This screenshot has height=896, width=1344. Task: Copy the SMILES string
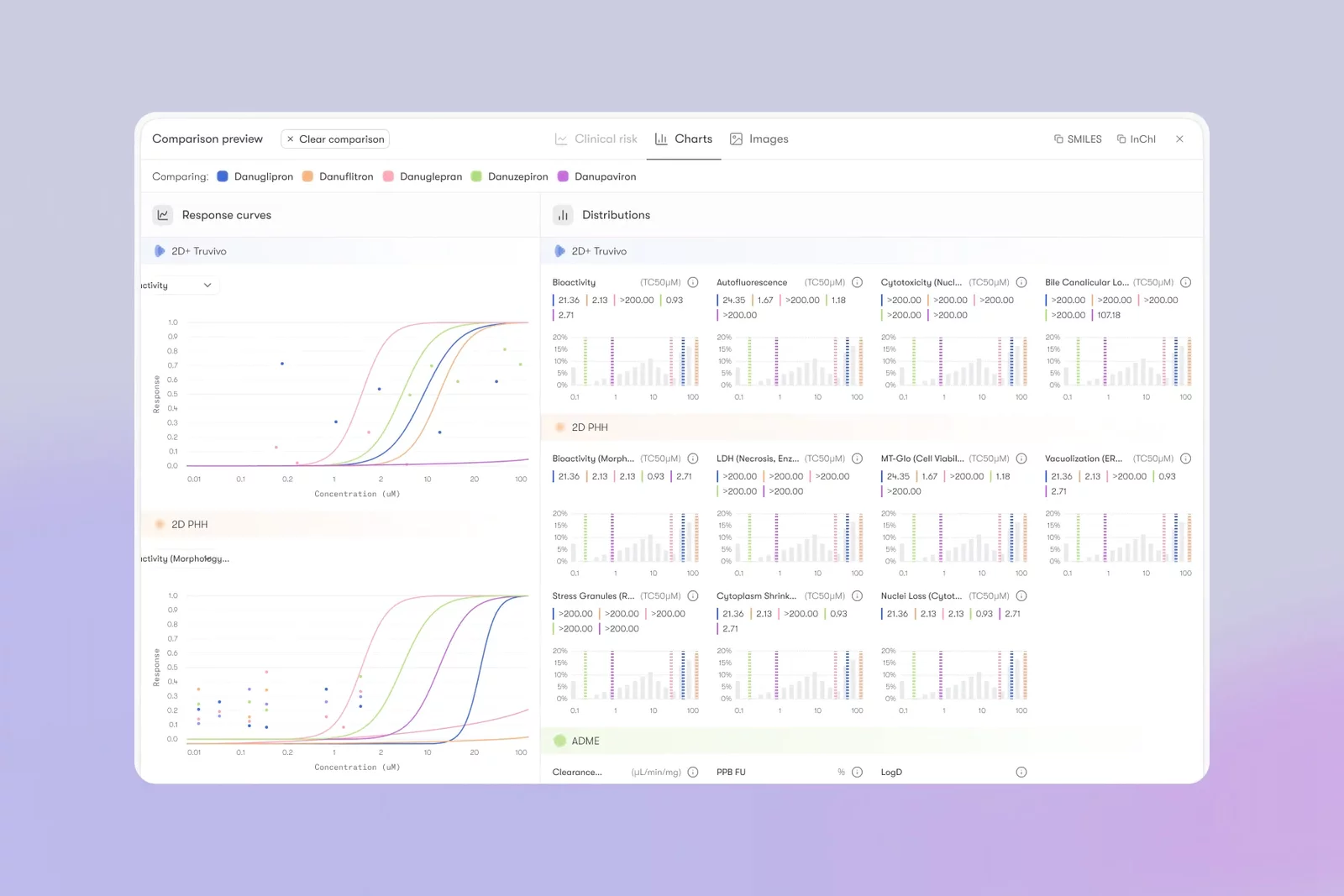point(1077,139)
